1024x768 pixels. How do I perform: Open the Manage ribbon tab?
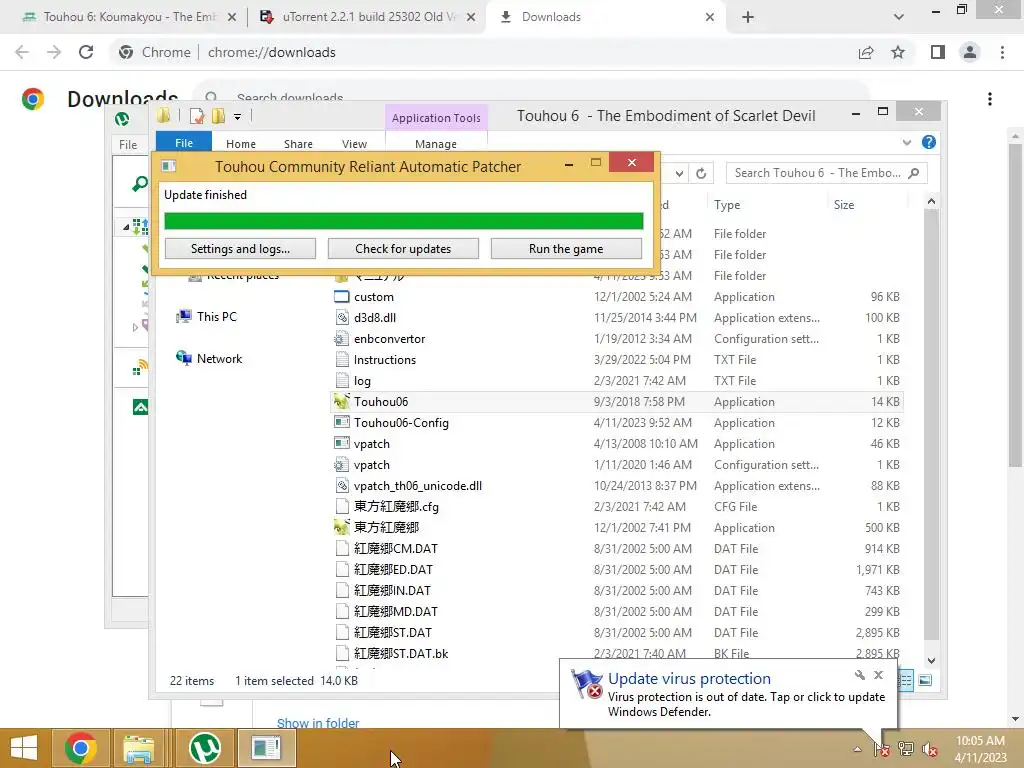coord(436,144)
